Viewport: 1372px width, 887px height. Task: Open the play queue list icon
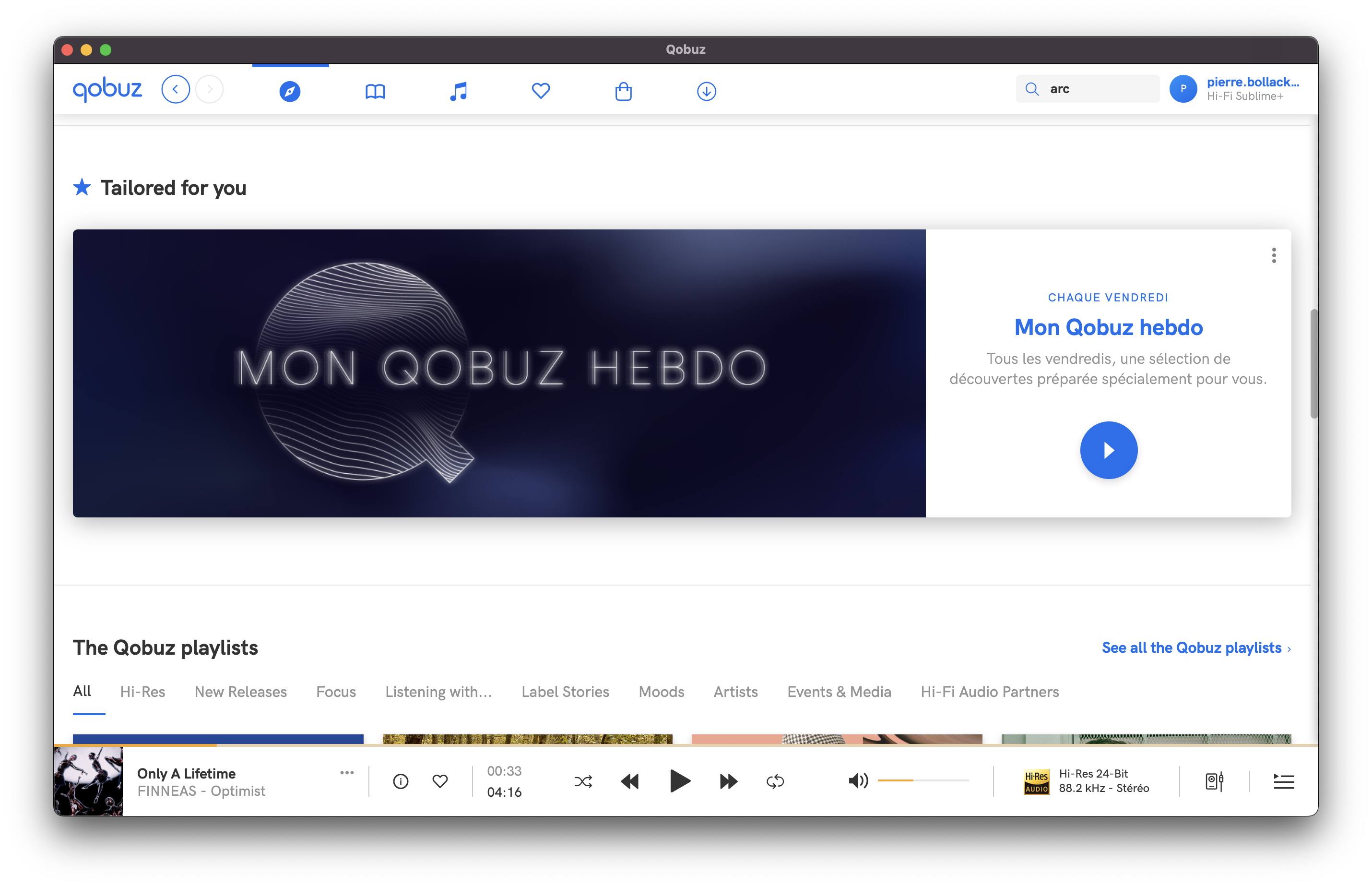tap(1283, 781)
